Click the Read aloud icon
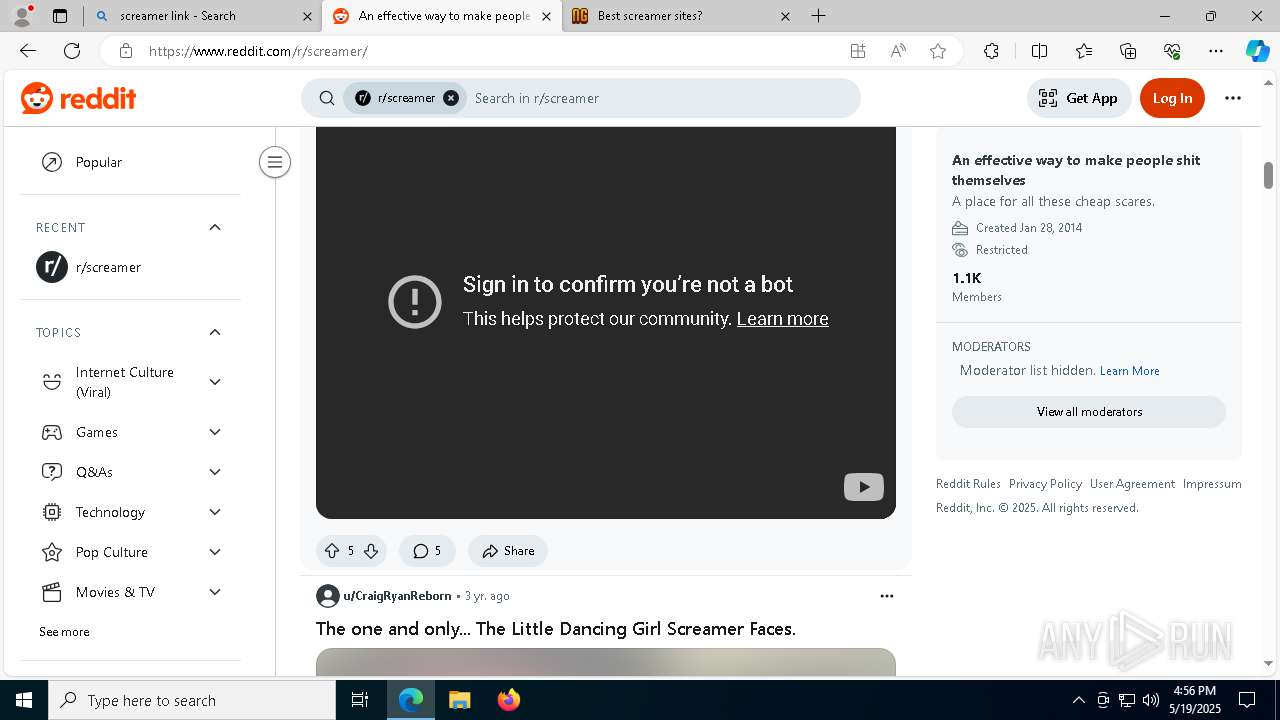The width and height of the screenshot is (1280, 720). click(x=897, y=51)
